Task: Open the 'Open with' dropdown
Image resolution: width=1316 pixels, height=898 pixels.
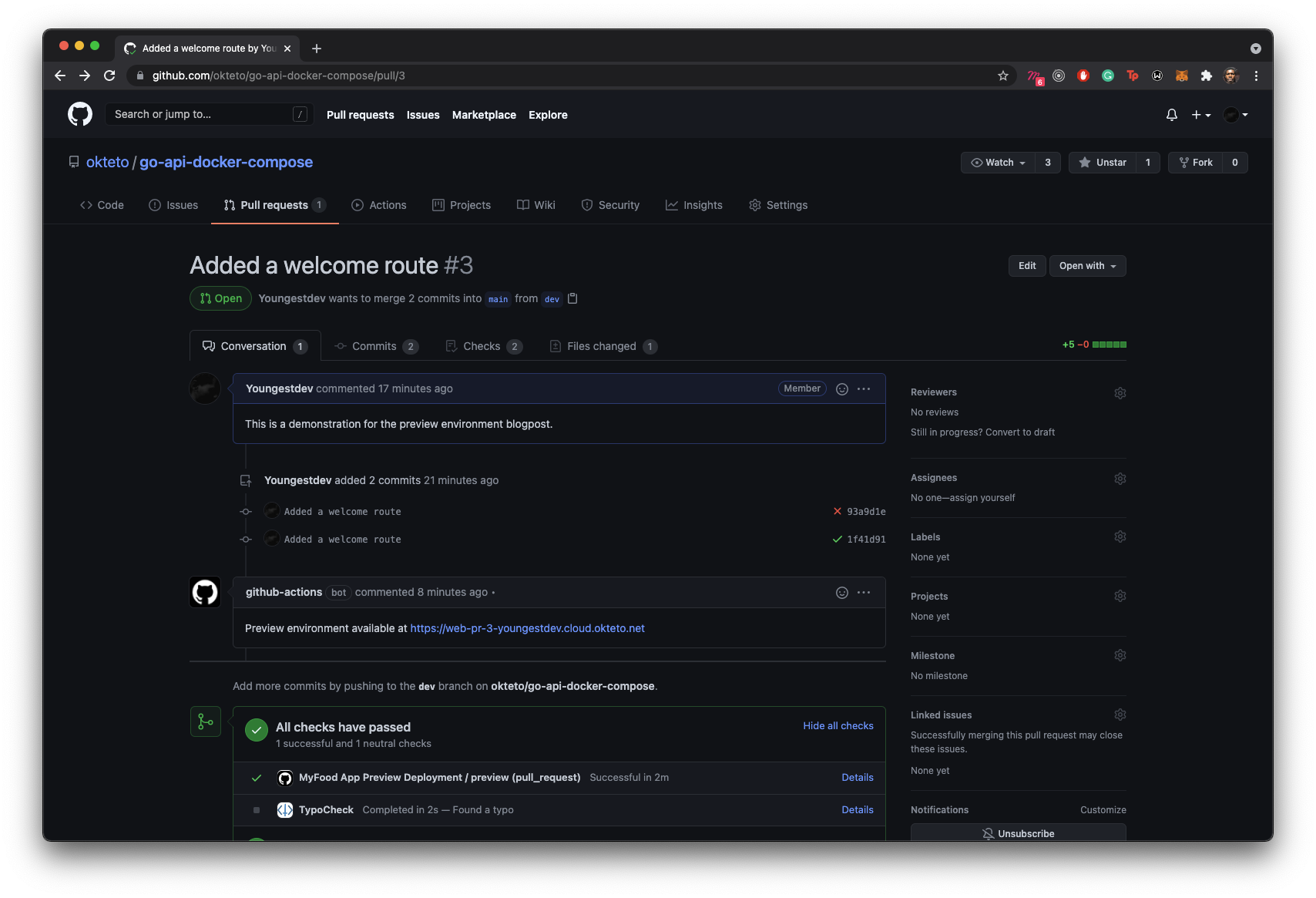Action: tap(1088, 266)
